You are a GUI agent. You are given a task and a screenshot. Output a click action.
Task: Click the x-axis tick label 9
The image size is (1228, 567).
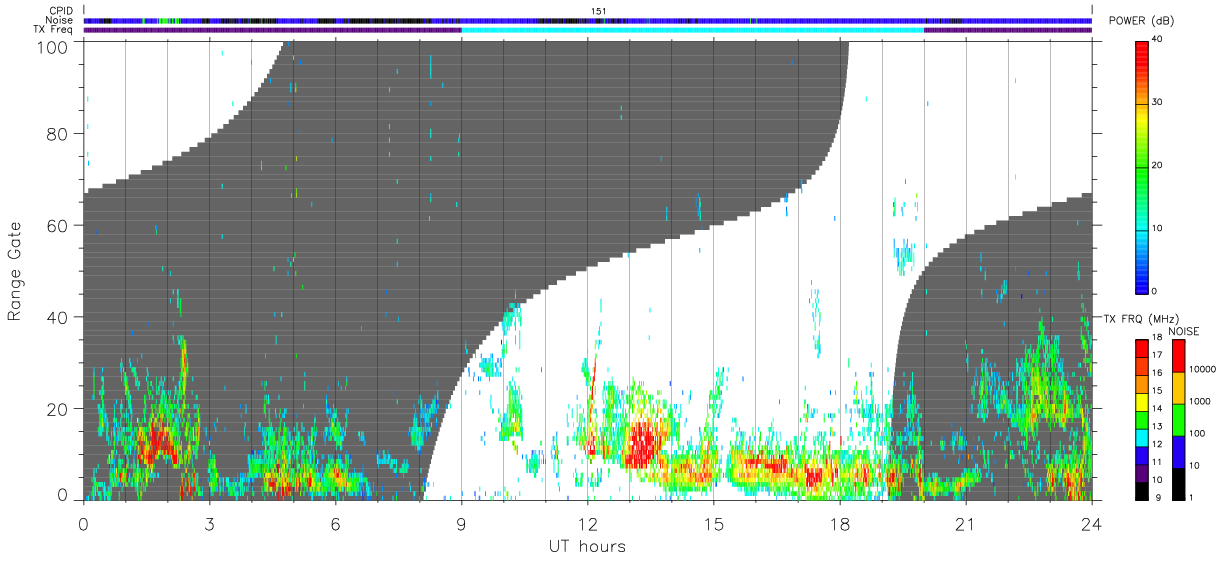click(x=461, y=524)
